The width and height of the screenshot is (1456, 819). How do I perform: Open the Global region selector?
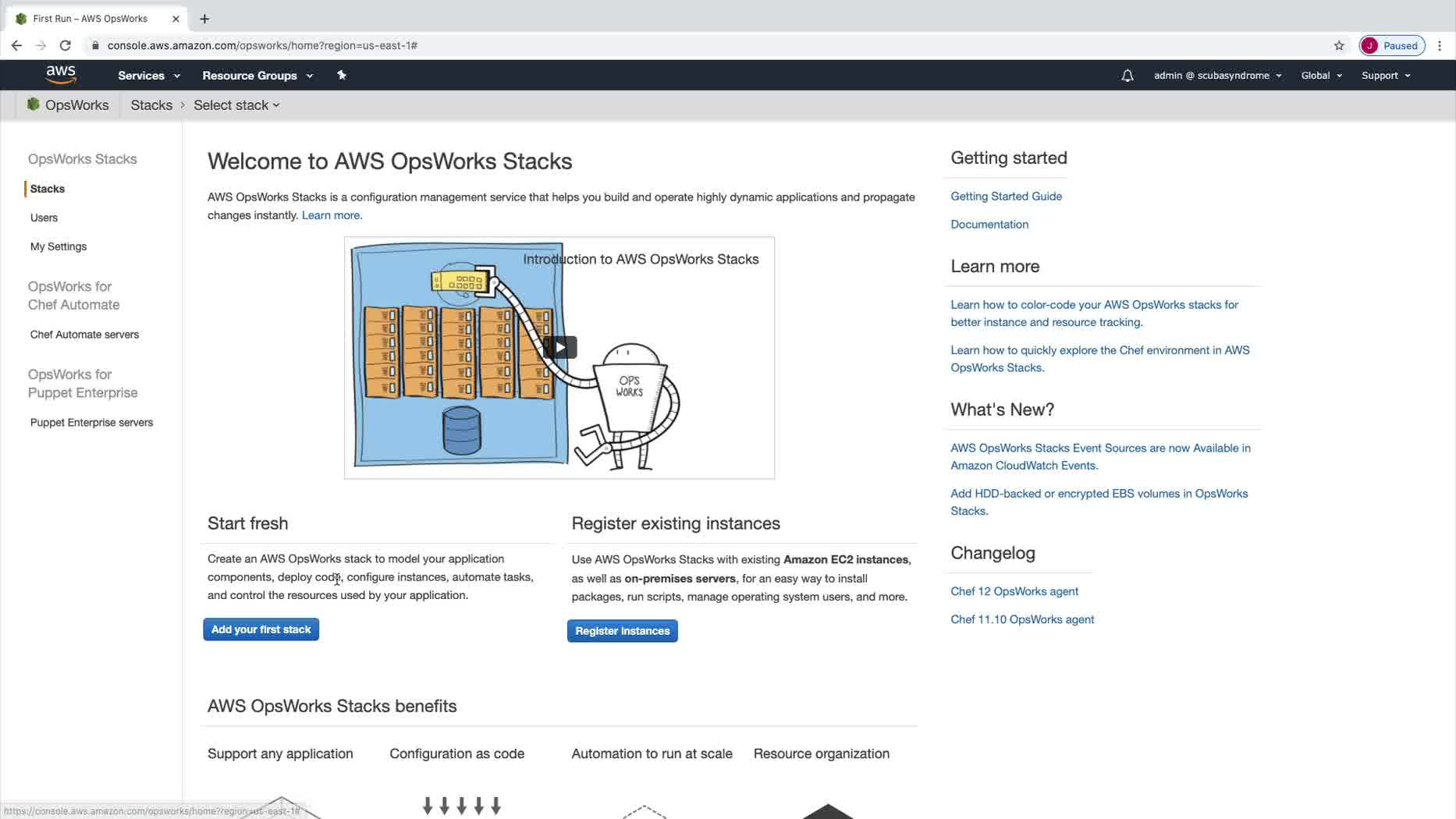click(1321, 76)
